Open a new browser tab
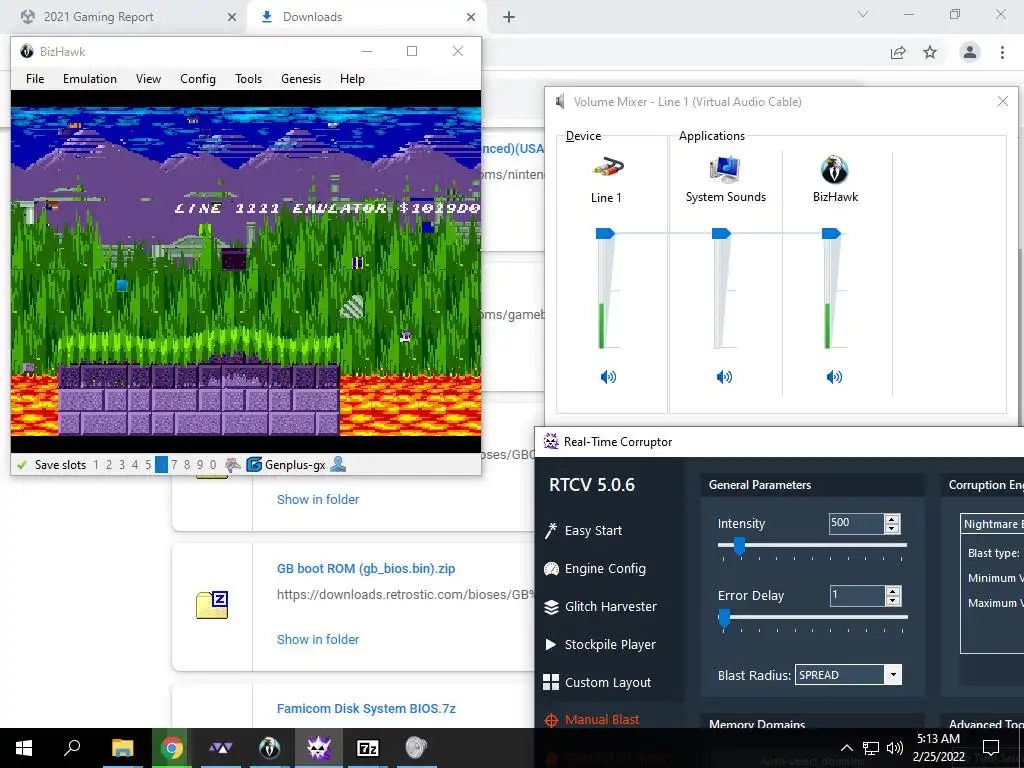 [x=509, y=18]
